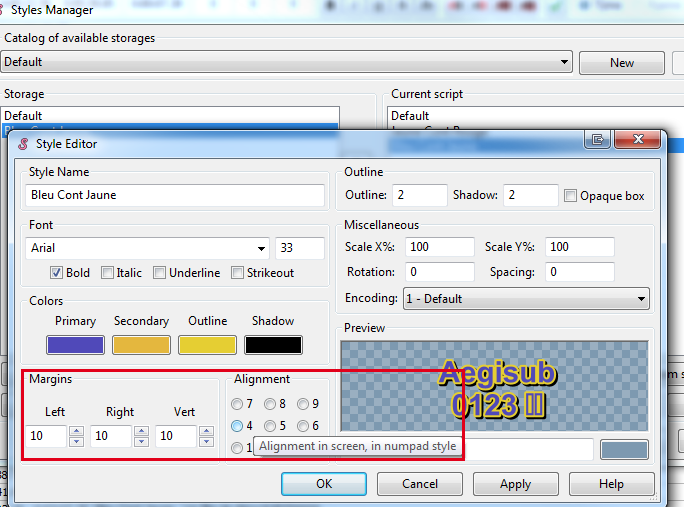Select alignment 5 radio button
This screenshot has height=507, width=684.
point(270,426)
